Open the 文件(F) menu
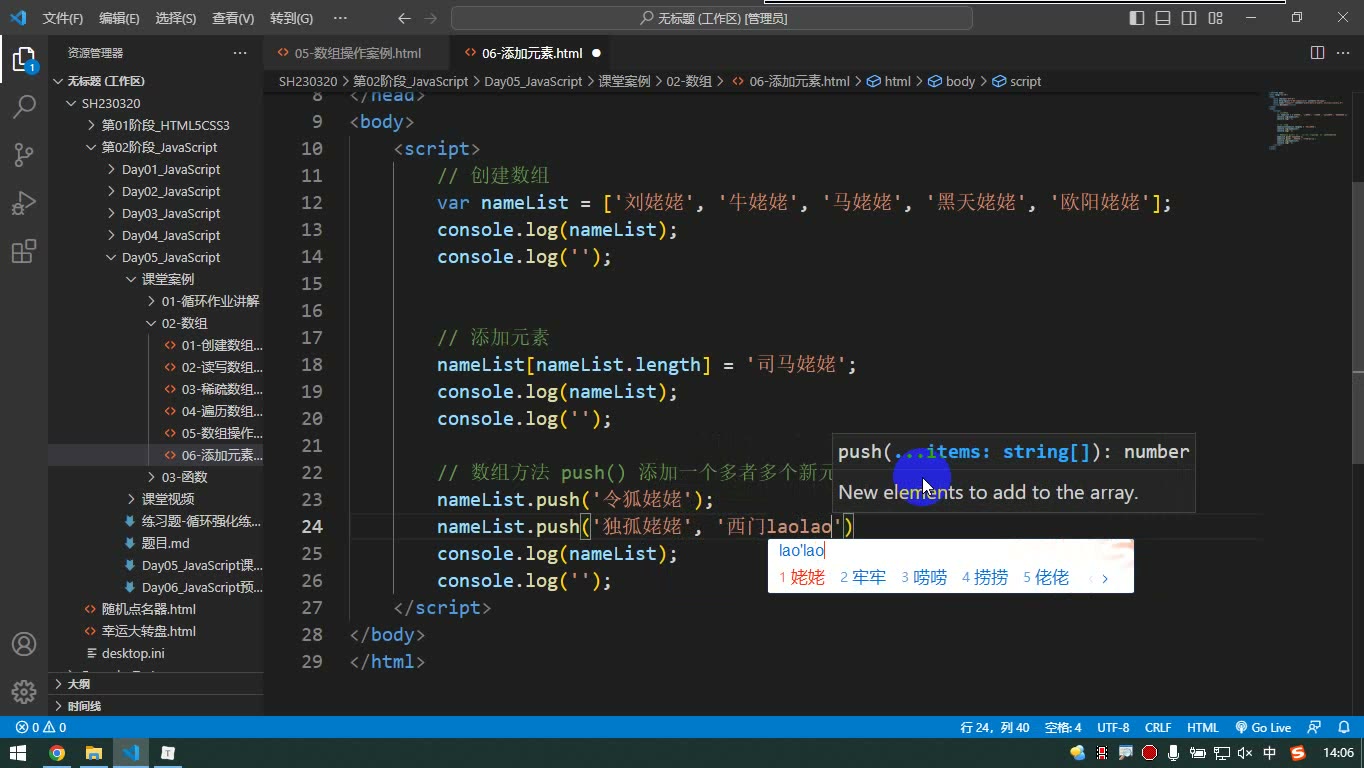1364x768 pixels. (x=63, y=18)
